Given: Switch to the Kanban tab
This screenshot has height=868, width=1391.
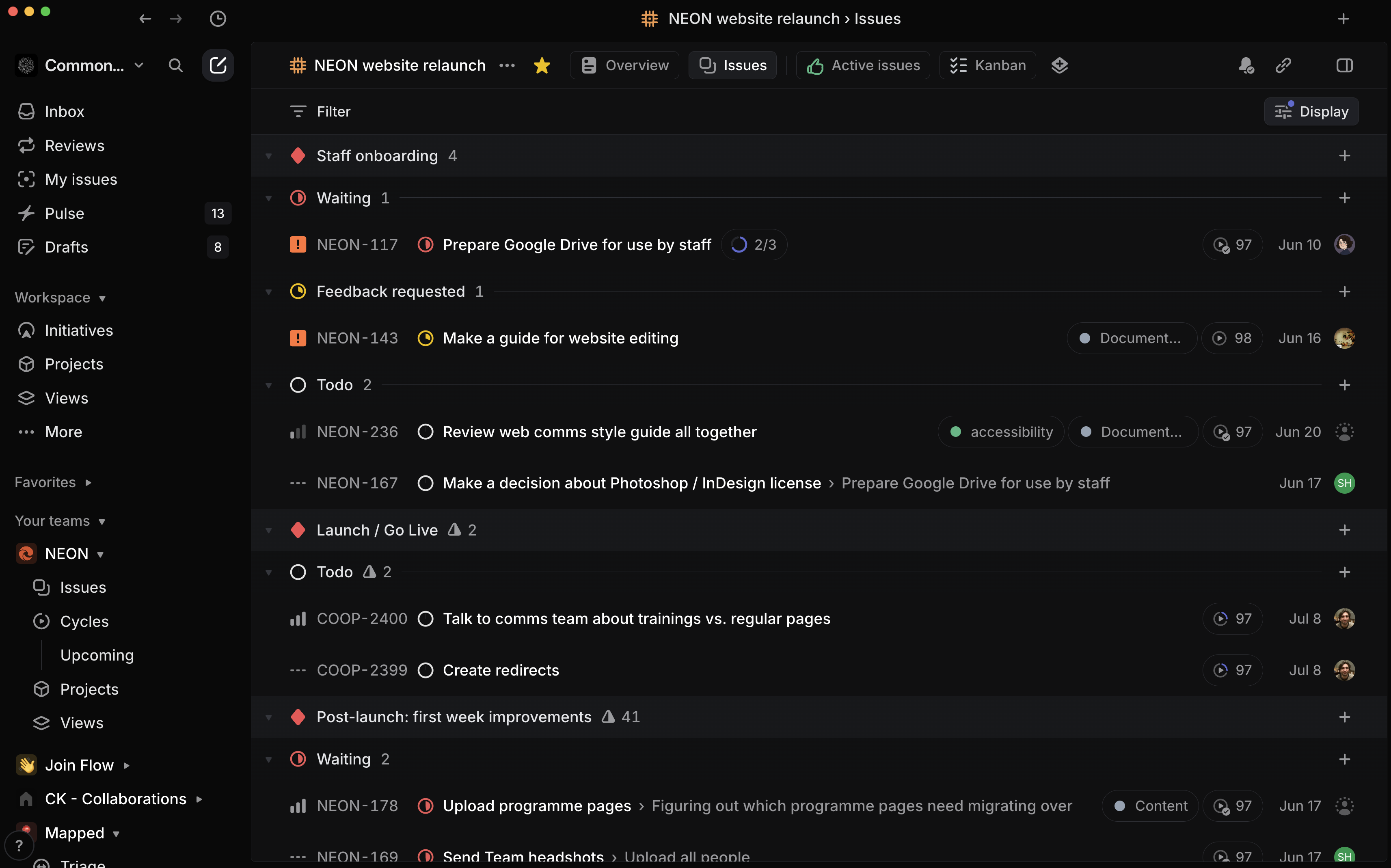Looking at the screenshot, I should point(987,65).
